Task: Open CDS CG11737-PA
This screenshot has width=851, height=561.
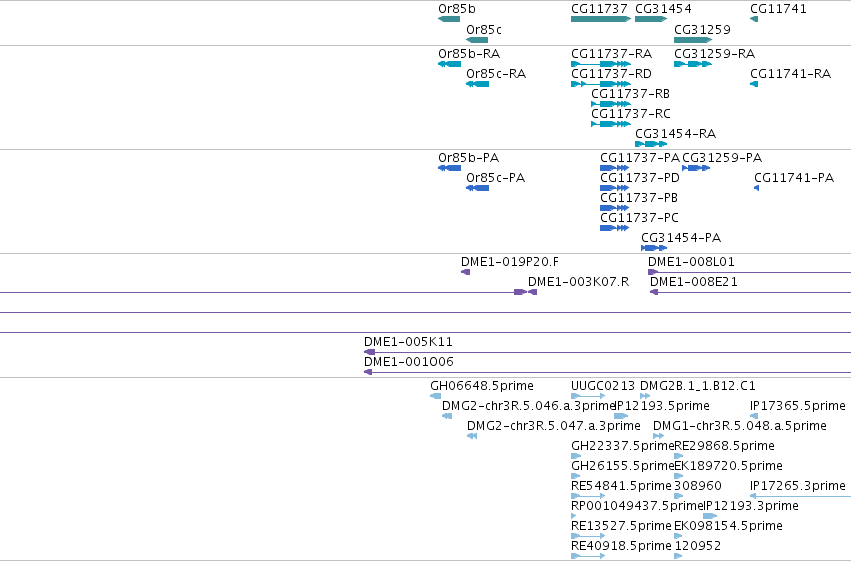Action: tap(640, 158)
